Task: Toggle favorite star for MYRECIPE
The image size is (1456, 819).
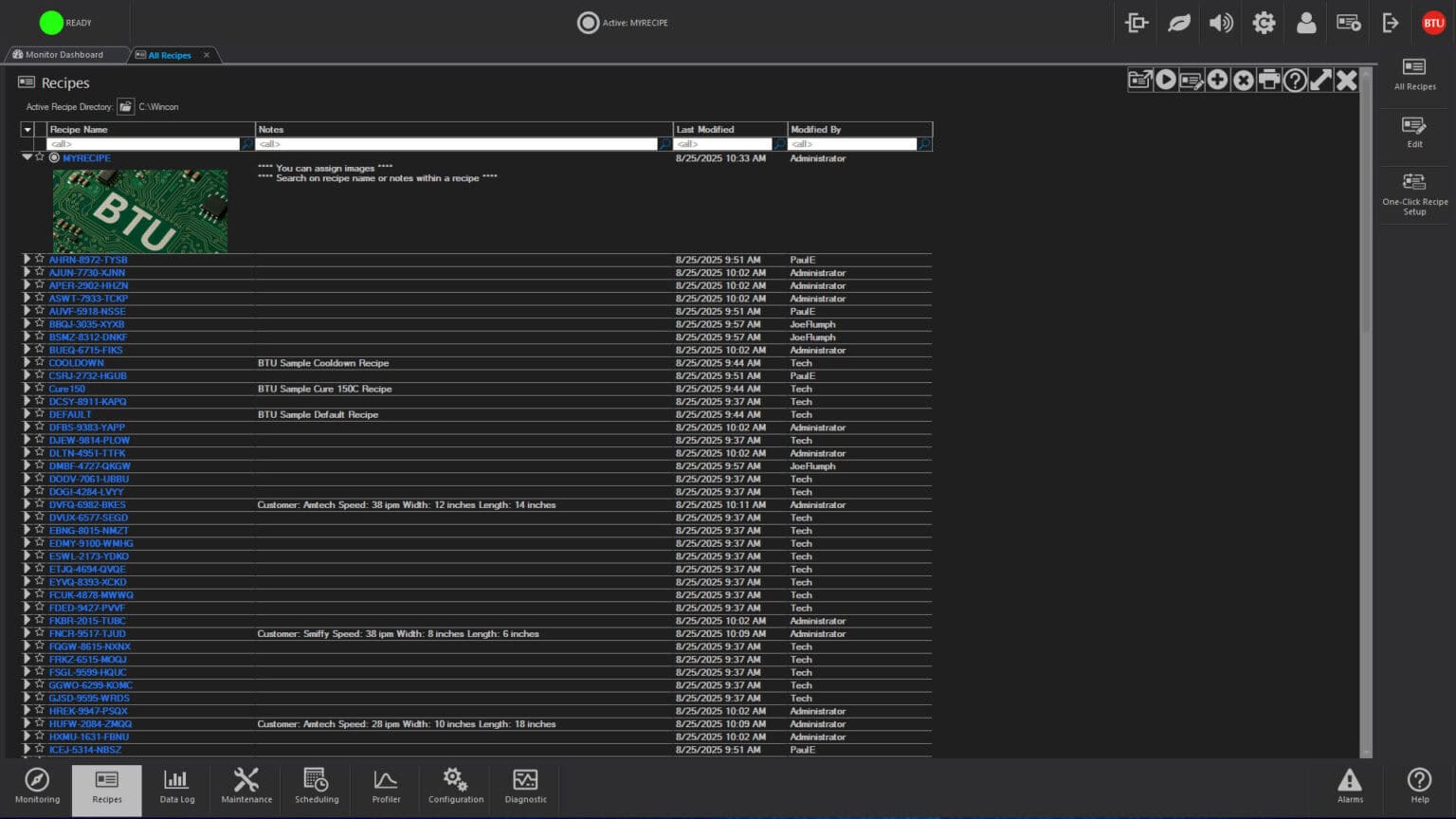Action: (40, 157)
